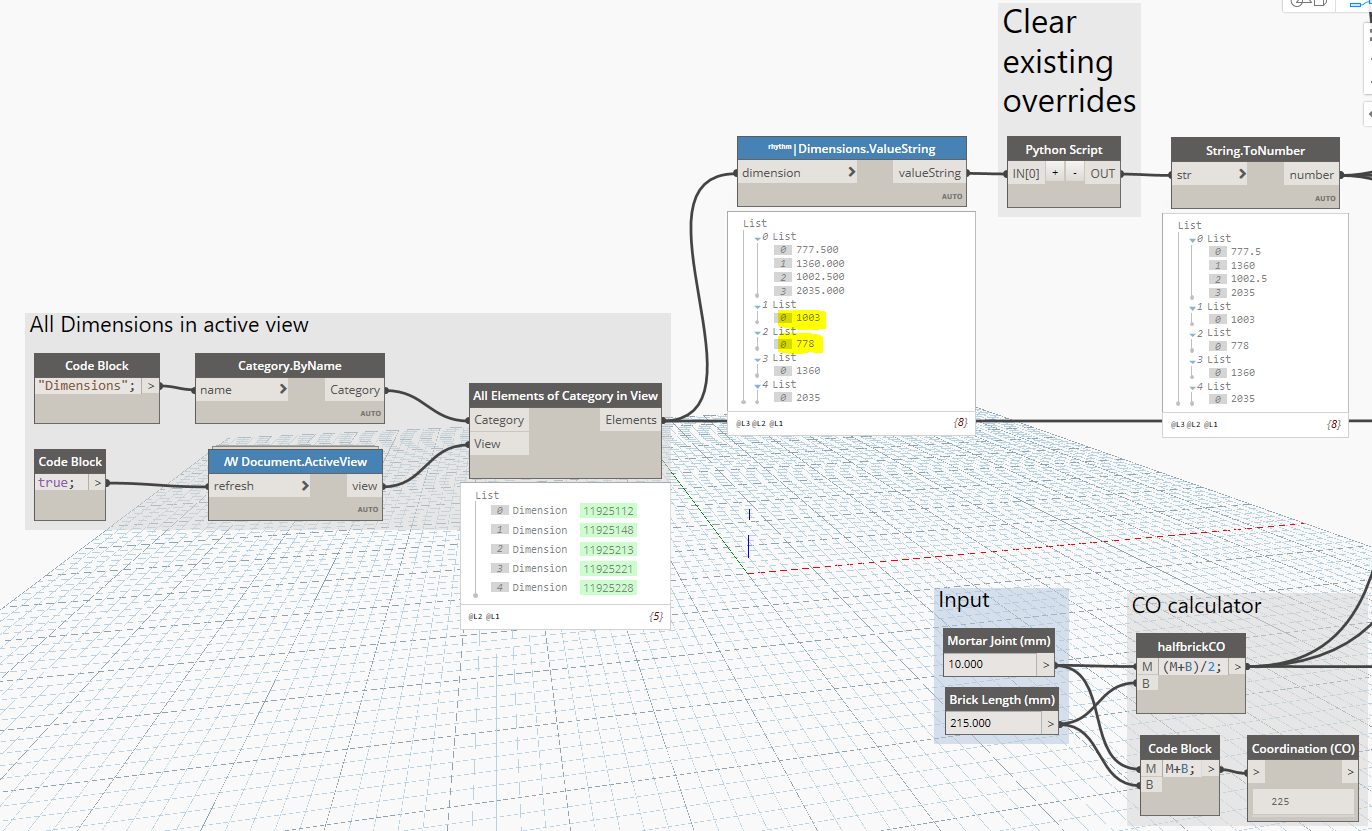This screenshot has height=831, width=1372.
Task: Collapse the 2 List in Dimensions.ValueString preview
Action: (x=757, y=331)
